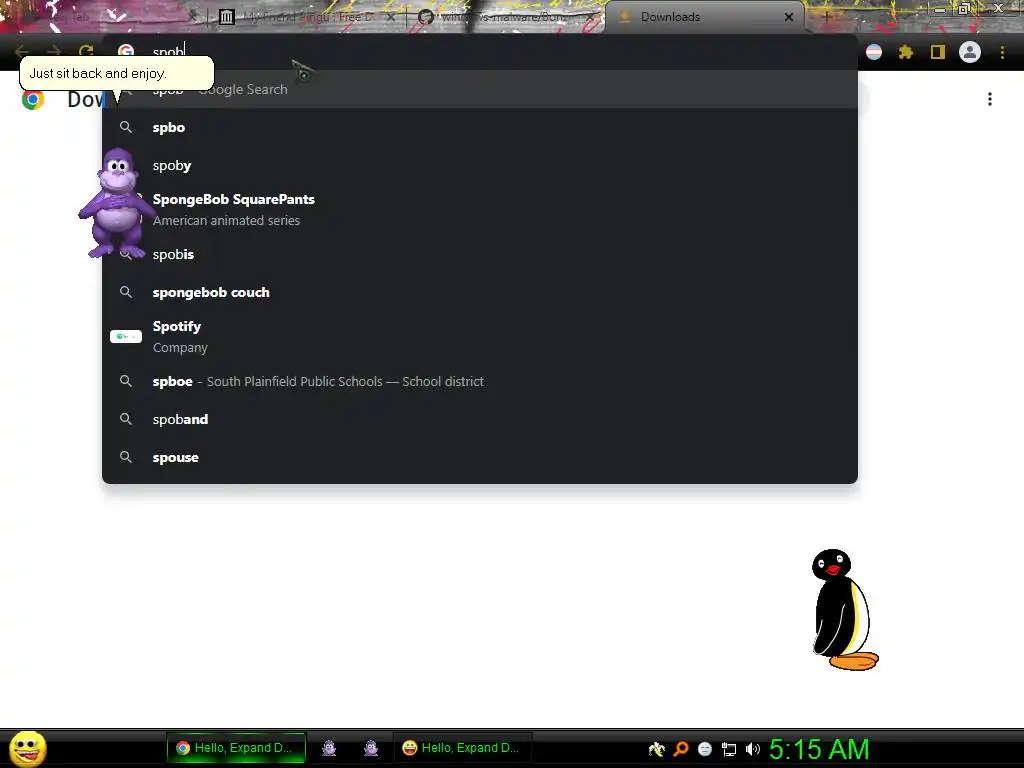Select the 'spouse' suggestion

point(480,457)
